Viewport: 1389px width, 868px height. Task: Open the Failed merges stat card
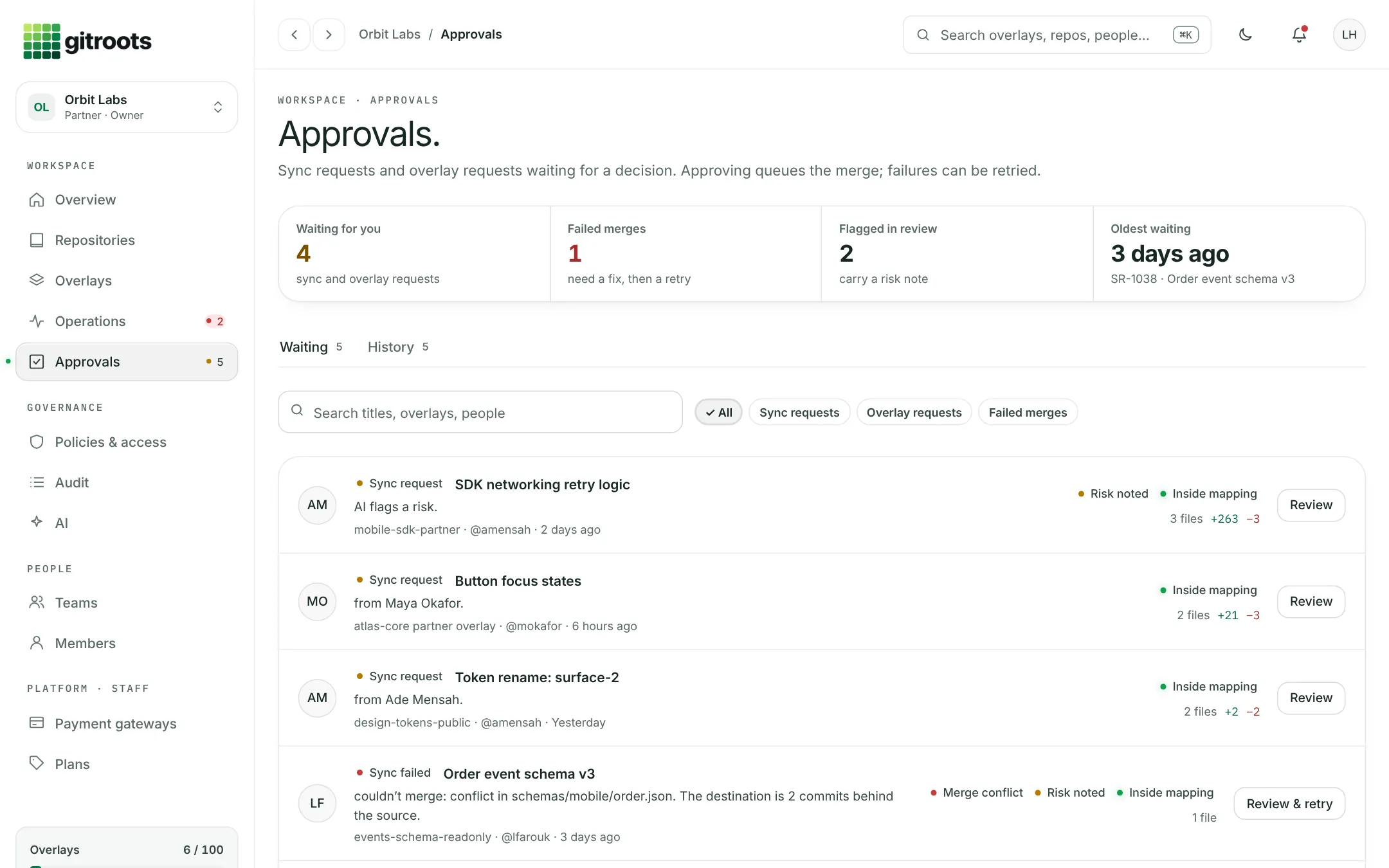685,254
